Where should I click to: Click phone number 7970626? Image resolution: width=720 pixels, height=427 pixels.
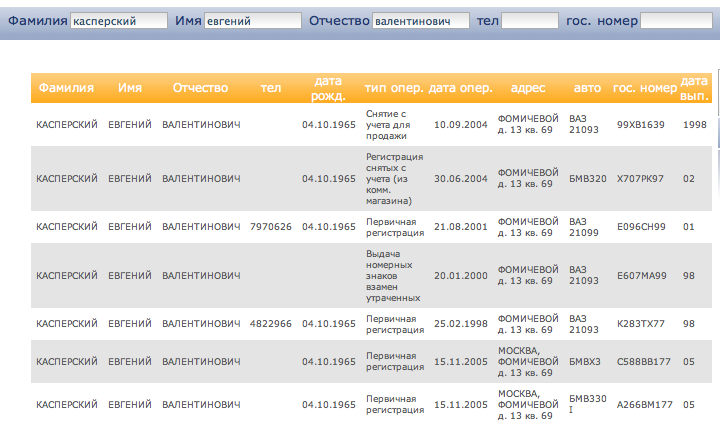coord(271,227)
